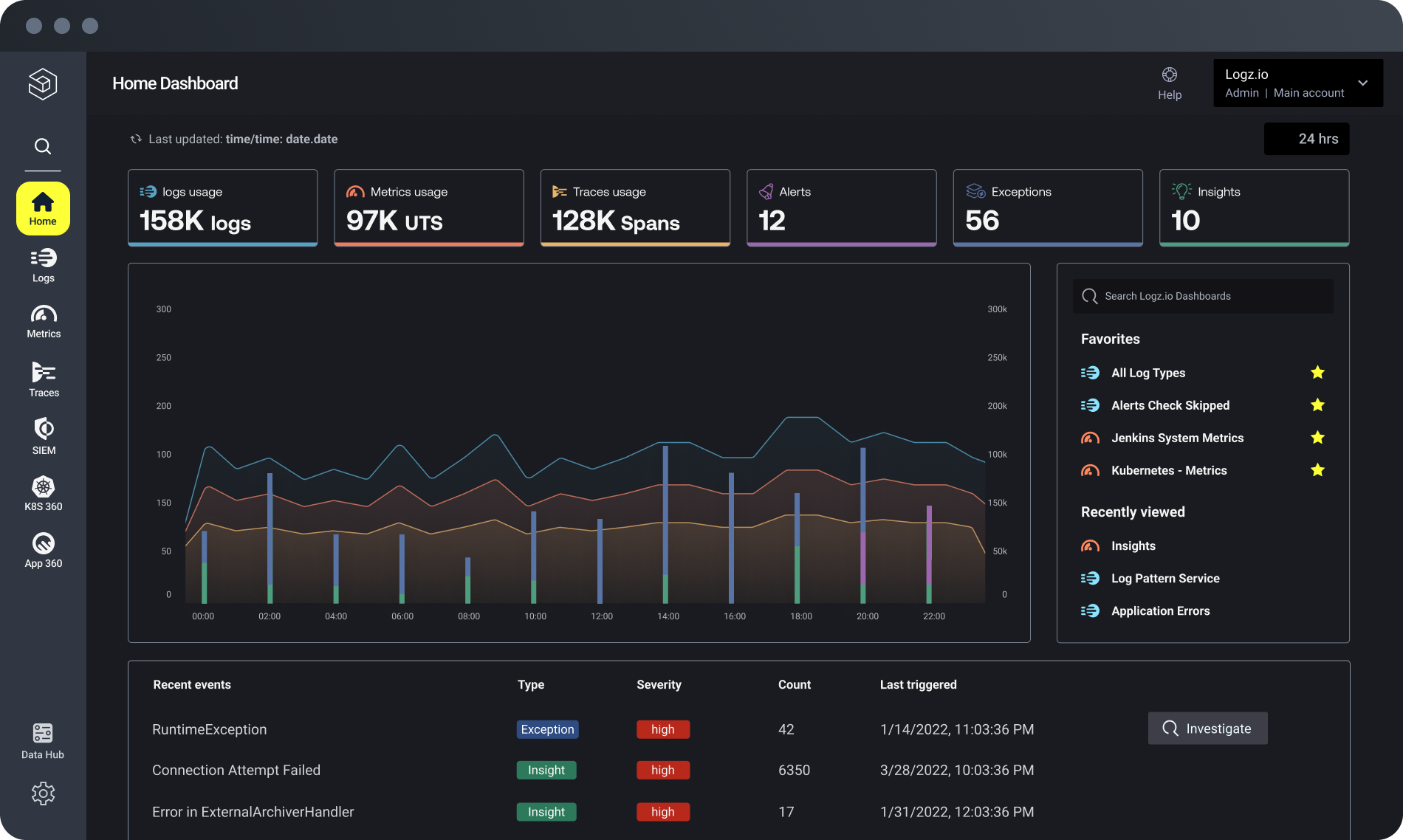Open Alerts Check Skipped dashboard
The image size is (1403, 840).
(x=1170, y=405)
